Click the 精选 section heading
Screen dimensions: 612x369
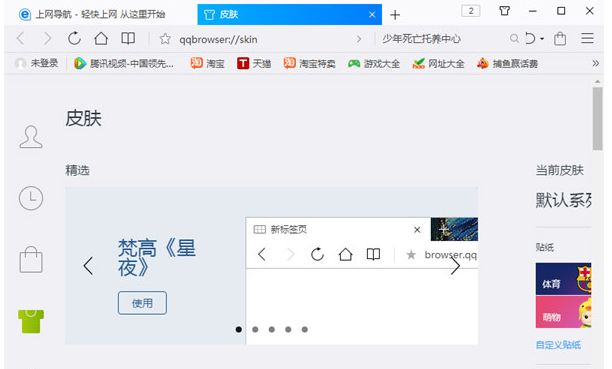(x=77, y=170)
